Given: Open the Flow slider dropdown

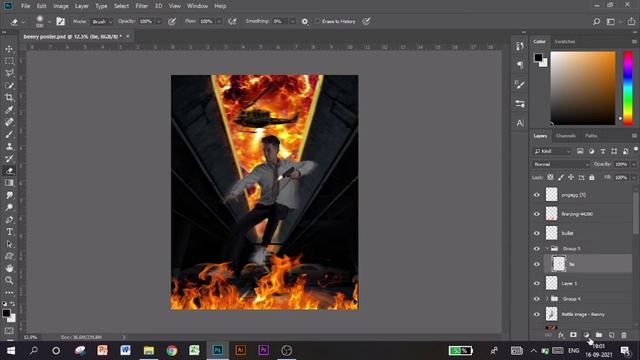Looking at the screenshot, I should click(x=219, y=22).
